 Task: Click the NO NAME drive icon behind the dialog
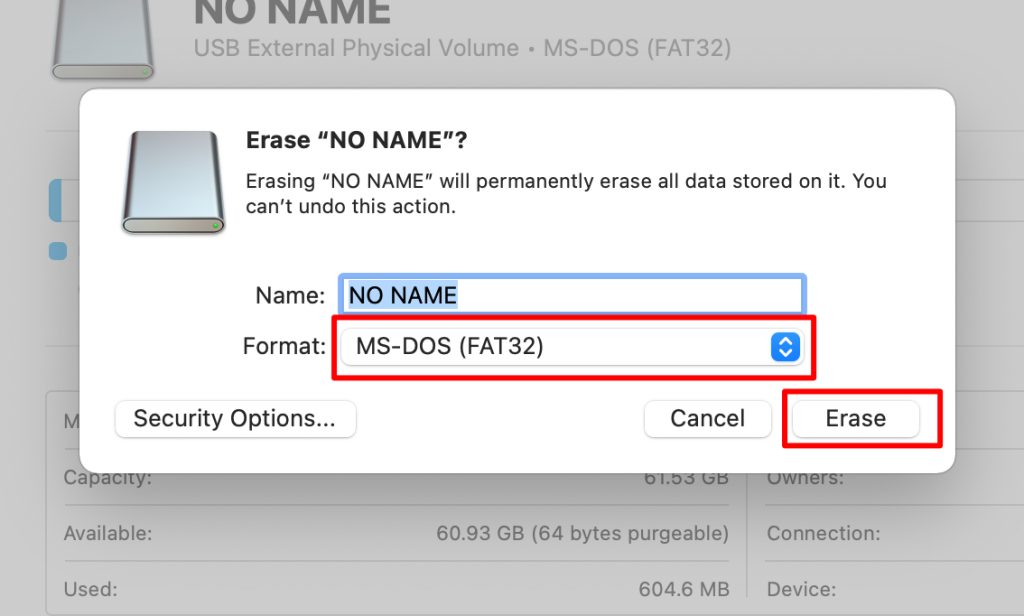103,39
